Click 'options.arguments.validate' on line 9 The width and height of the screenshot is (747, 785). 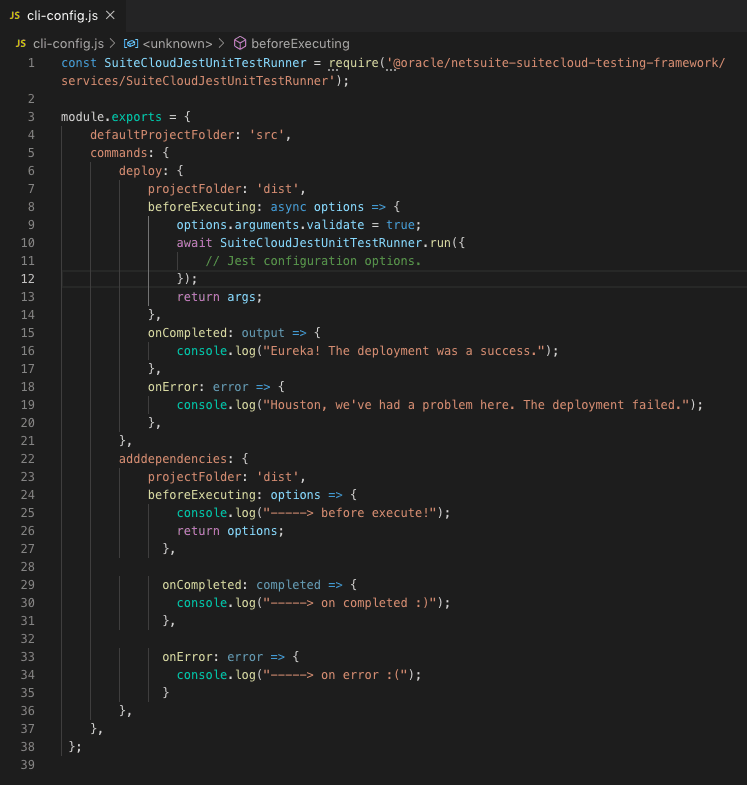(x=270, y=225)
